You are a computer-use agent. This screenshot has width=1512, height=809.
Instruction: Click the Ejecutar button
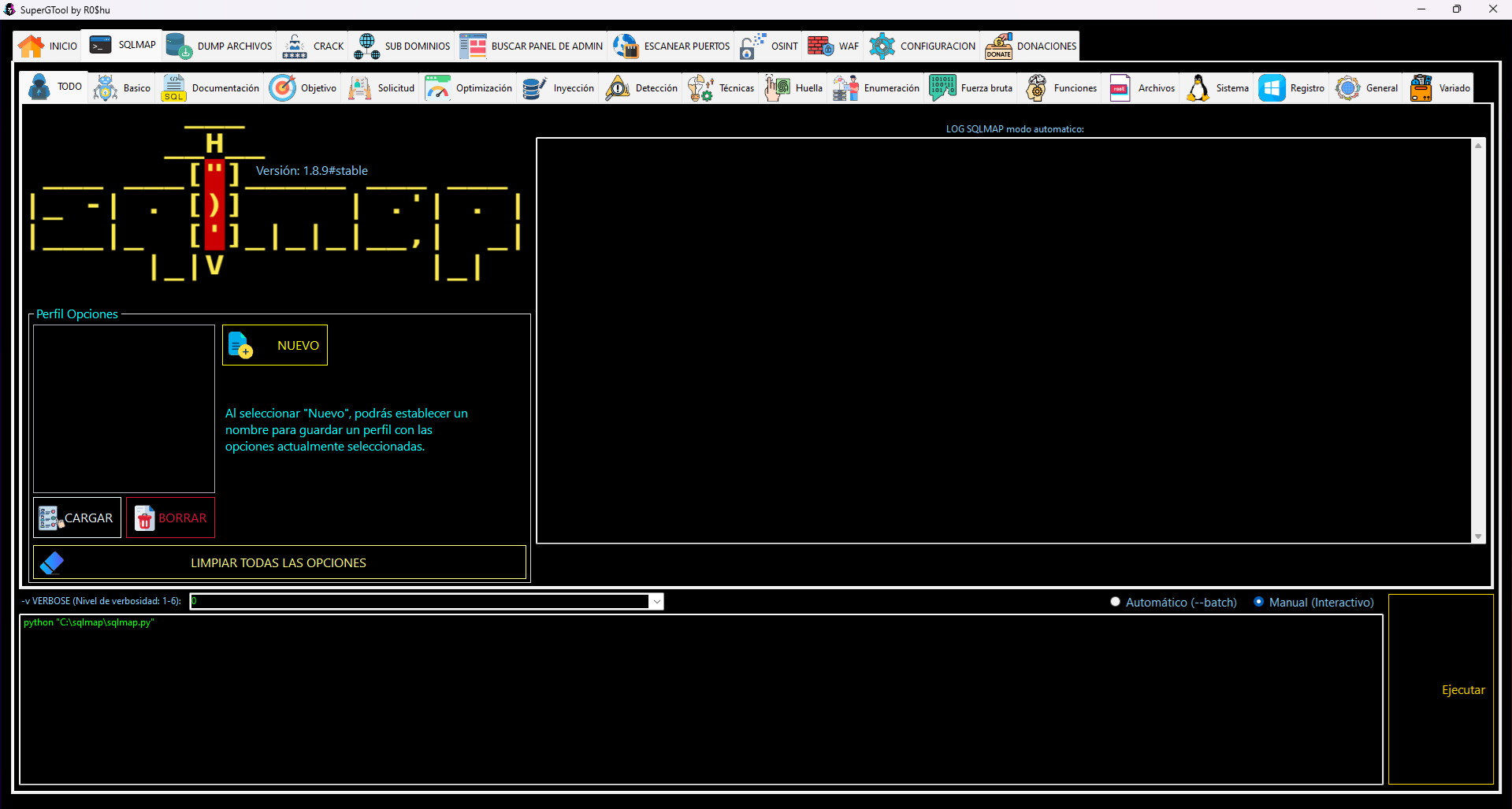(1440, 689)
